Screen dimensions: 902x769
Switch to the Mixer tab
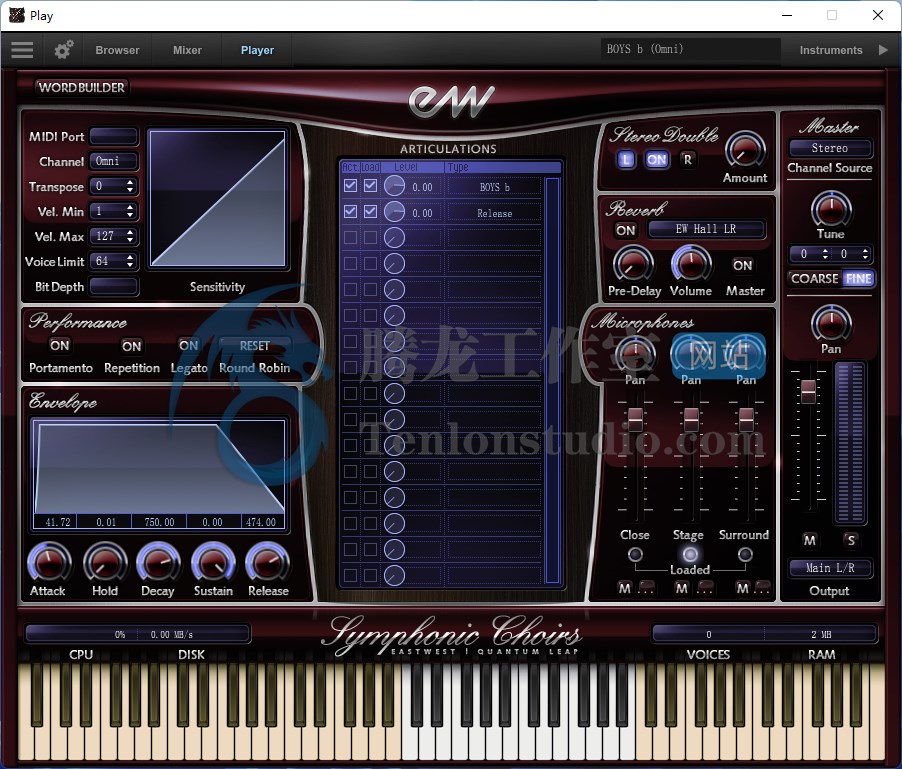[x=188, y=50]
